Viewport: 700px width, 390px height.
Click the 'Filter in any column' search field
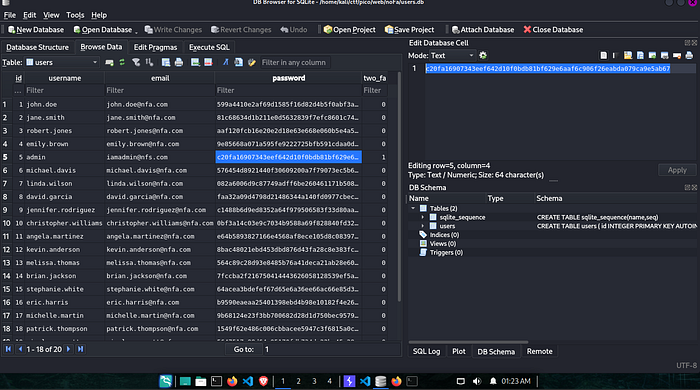(295, 62)
